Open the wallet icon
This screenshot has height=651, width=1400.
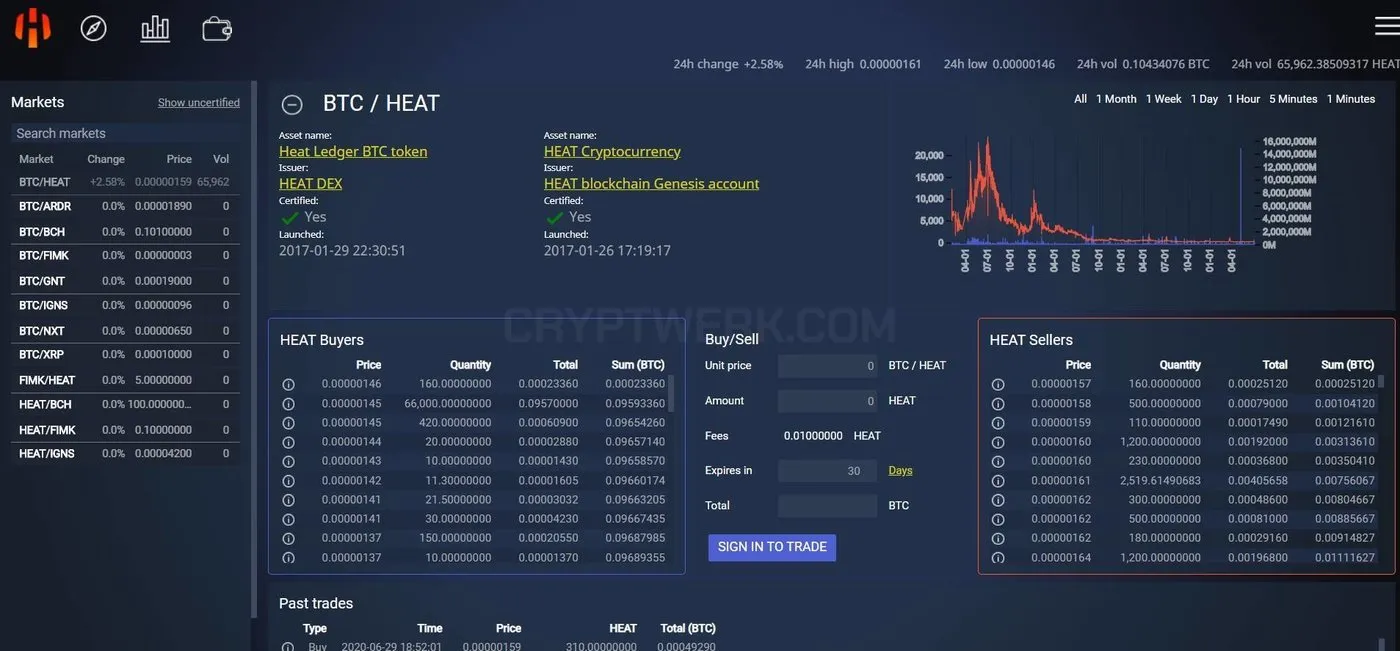217,28
